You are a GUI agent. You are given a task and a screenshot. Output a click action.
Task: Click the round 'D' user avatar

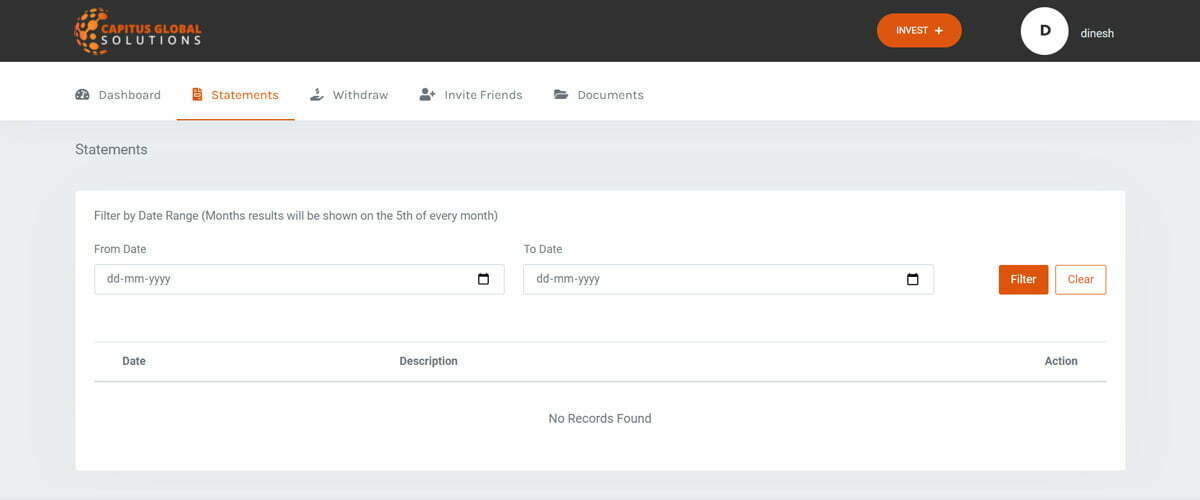(1044, 31)
